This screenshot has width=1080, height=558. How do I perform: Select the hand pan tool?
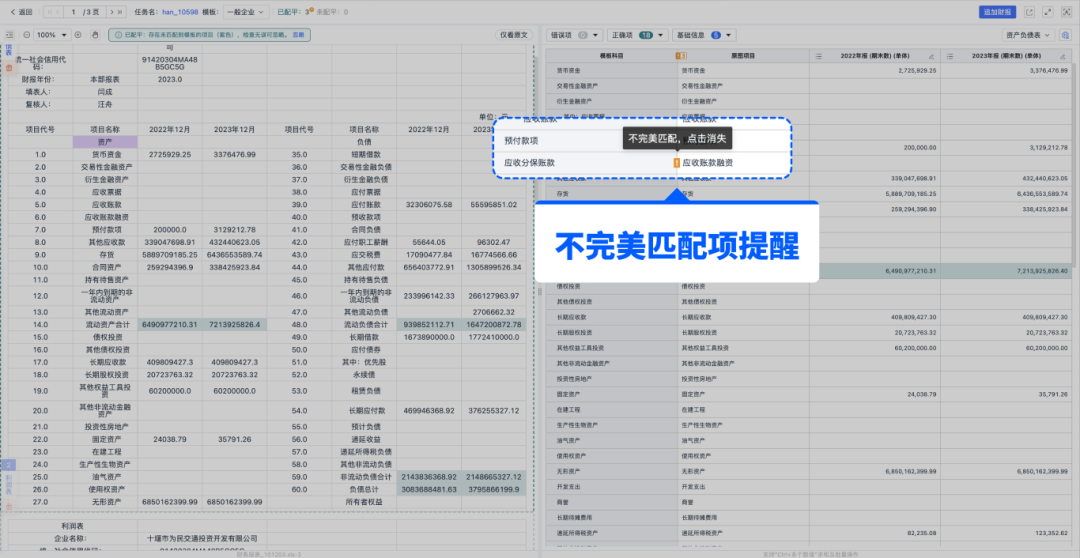94,34
